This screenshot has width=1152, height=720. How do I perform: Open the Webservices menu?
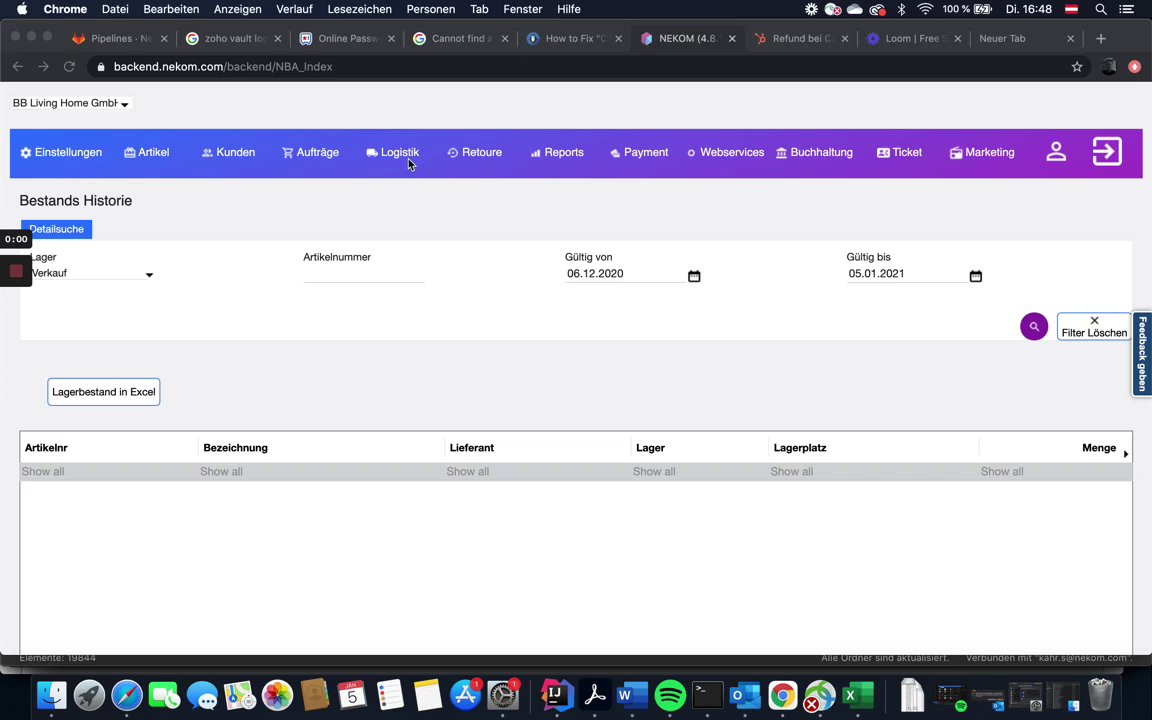point(726,153)
